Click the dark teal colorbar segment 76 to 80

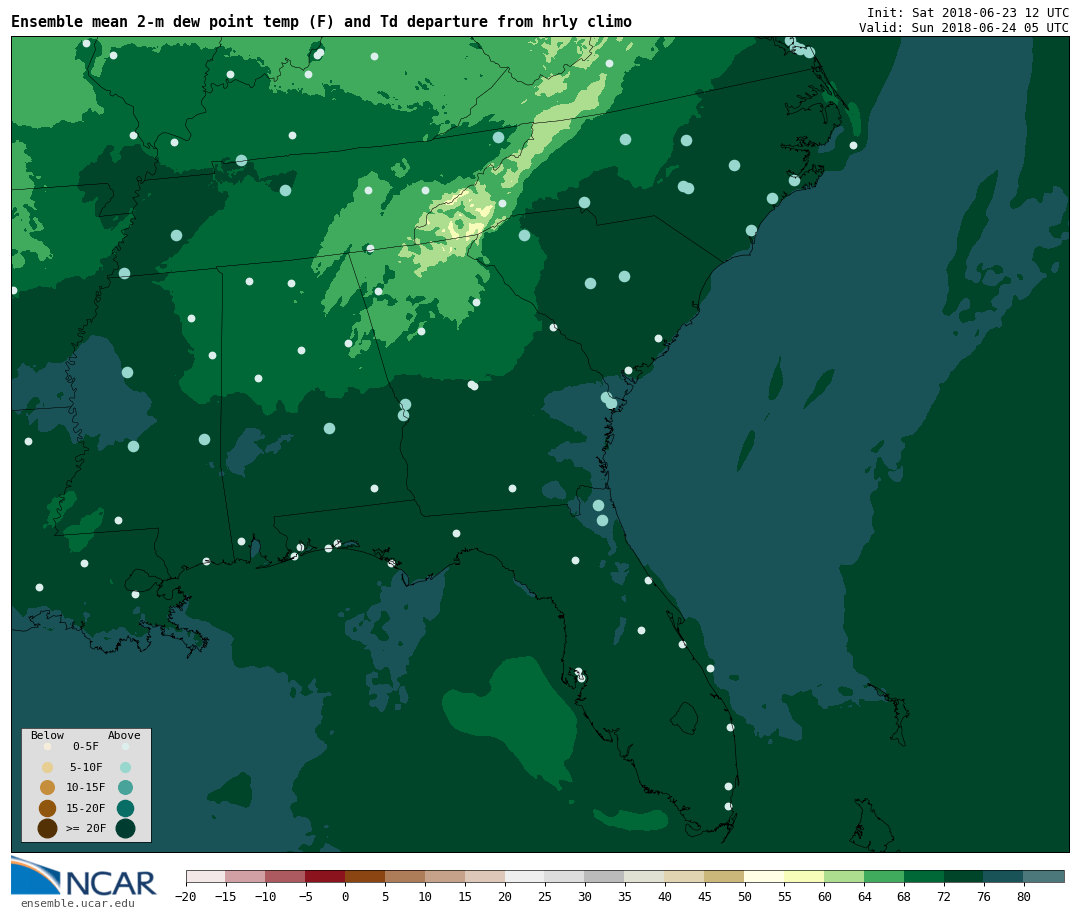tap(1004, 876)
